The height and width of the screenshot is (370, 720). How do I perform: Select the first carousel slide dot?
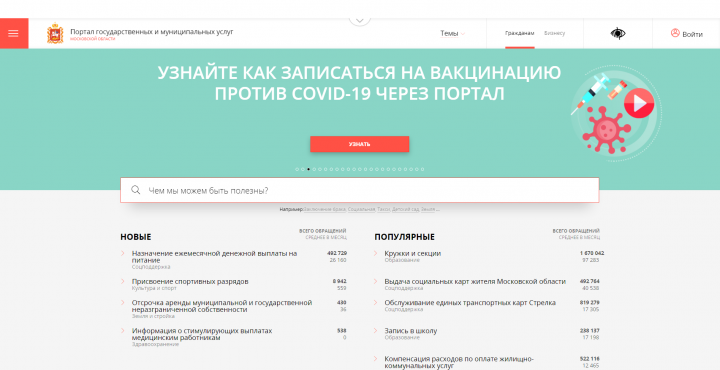297,169
